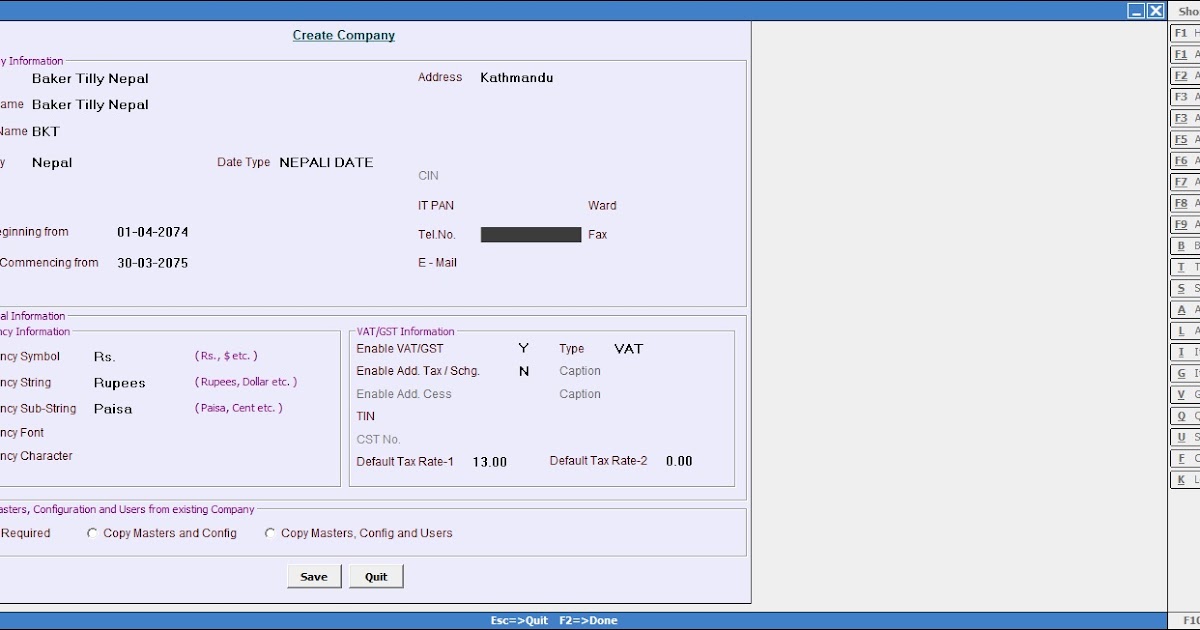Click the IT PAN label

[436, 205]
